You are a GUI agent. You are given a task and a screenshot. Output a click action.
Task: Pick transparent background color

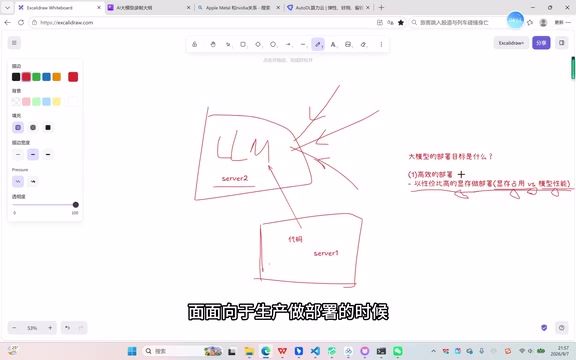pos(16,101)
